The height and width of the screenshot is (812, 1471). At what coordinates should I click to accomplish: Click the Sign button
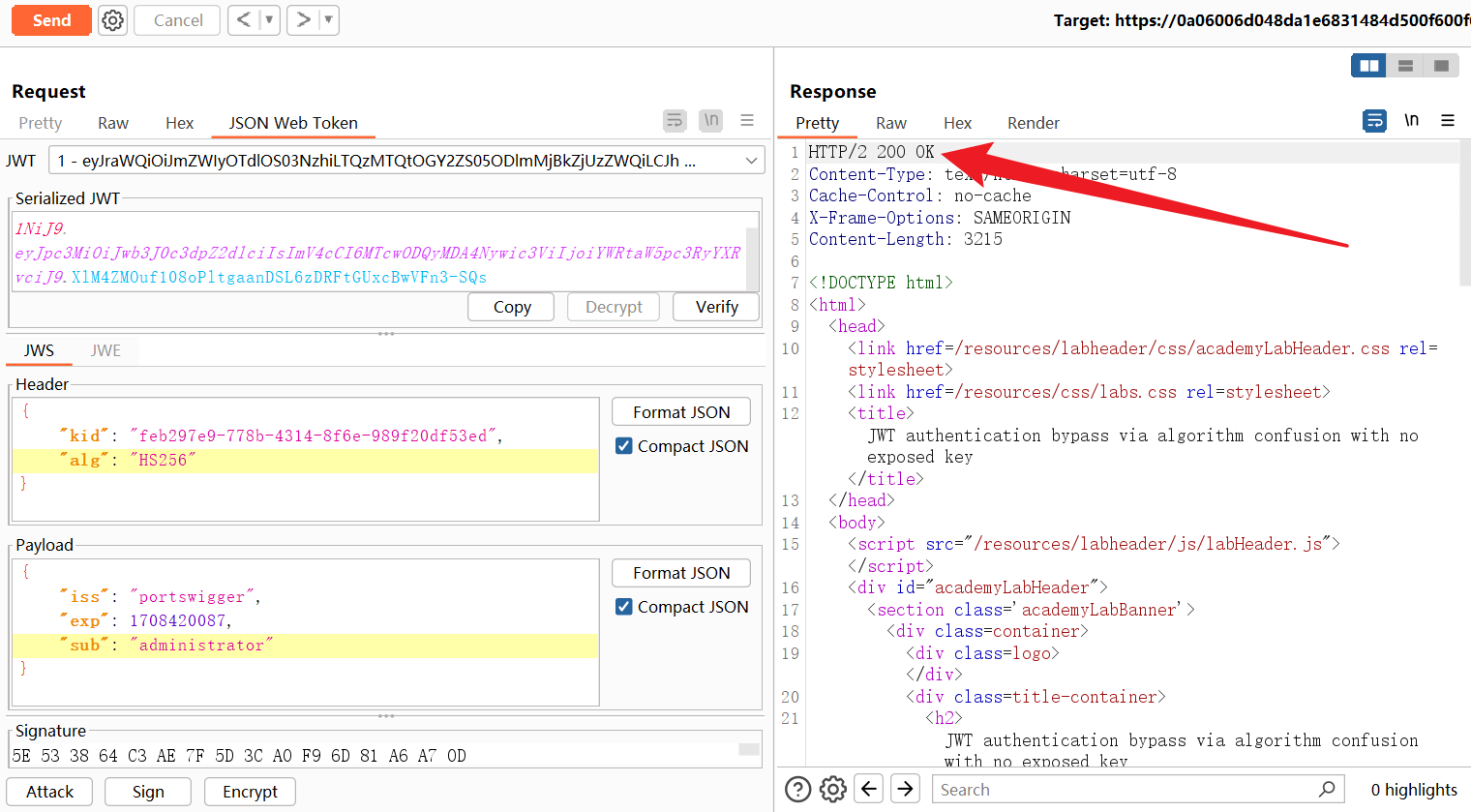click(148, 792)
